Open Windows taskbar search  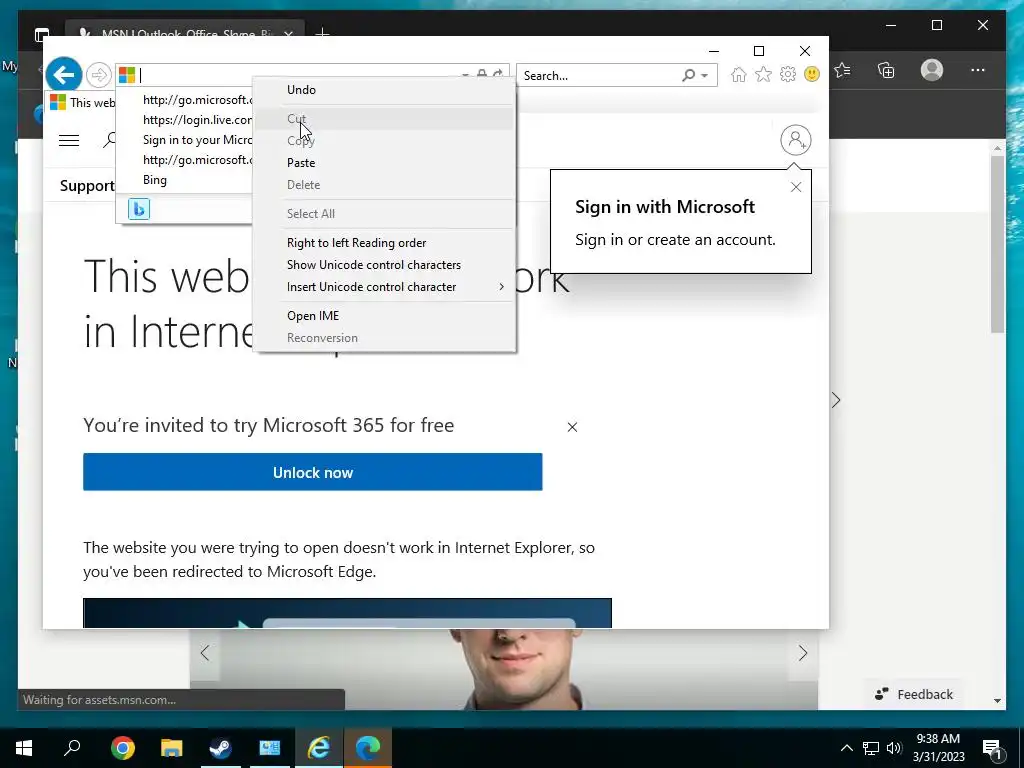(72, 748)
